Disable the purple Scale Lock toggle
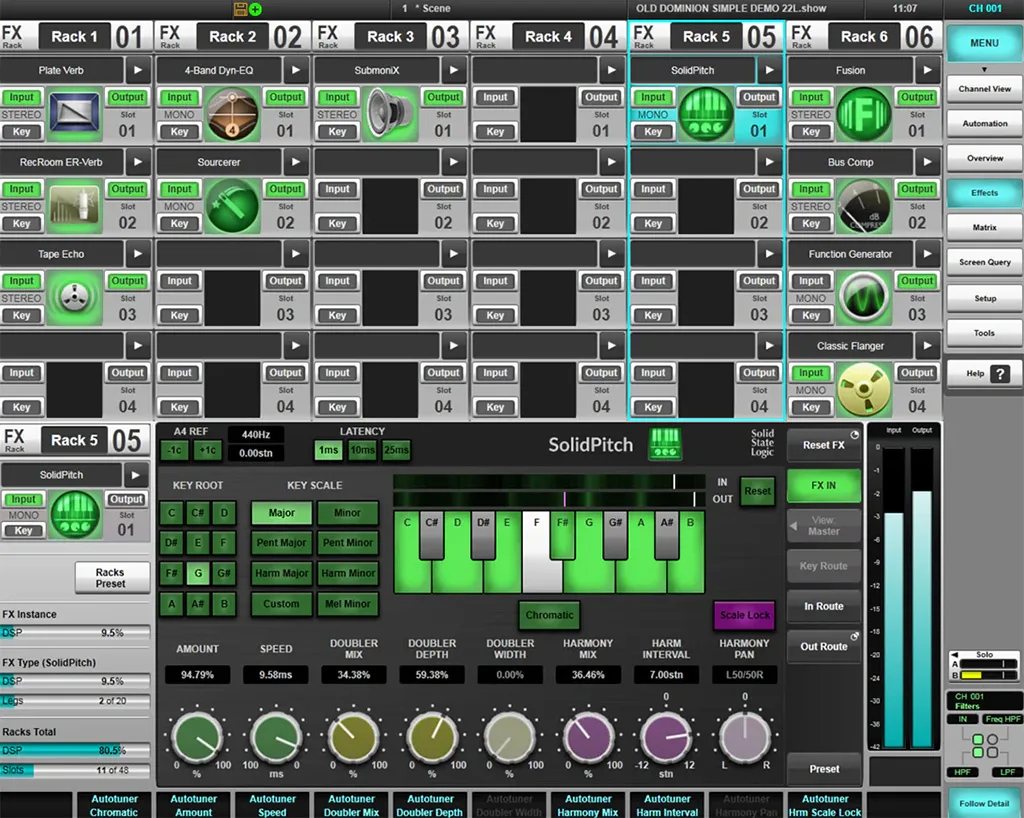 (x=744, y=615)
